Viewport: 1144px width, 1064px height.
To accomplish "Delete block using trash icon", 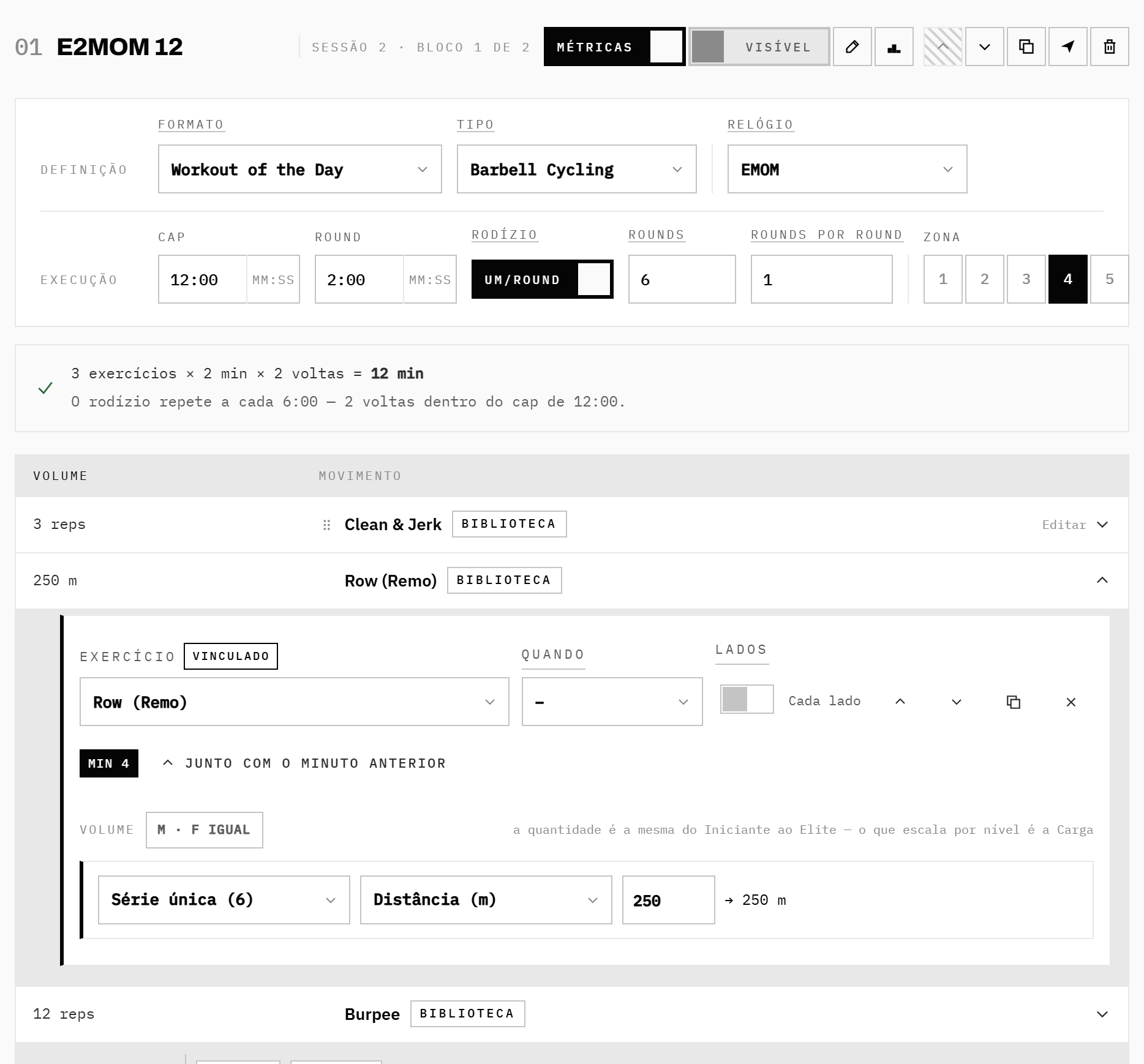I will (1109, 47).
